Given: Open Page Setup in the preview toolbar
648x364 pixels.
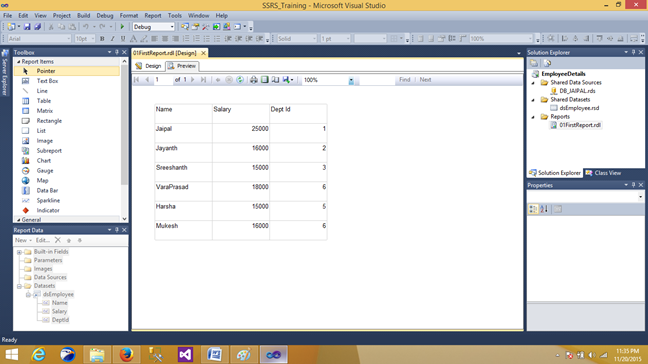Looking at the screenshot, I should point(275,80).
